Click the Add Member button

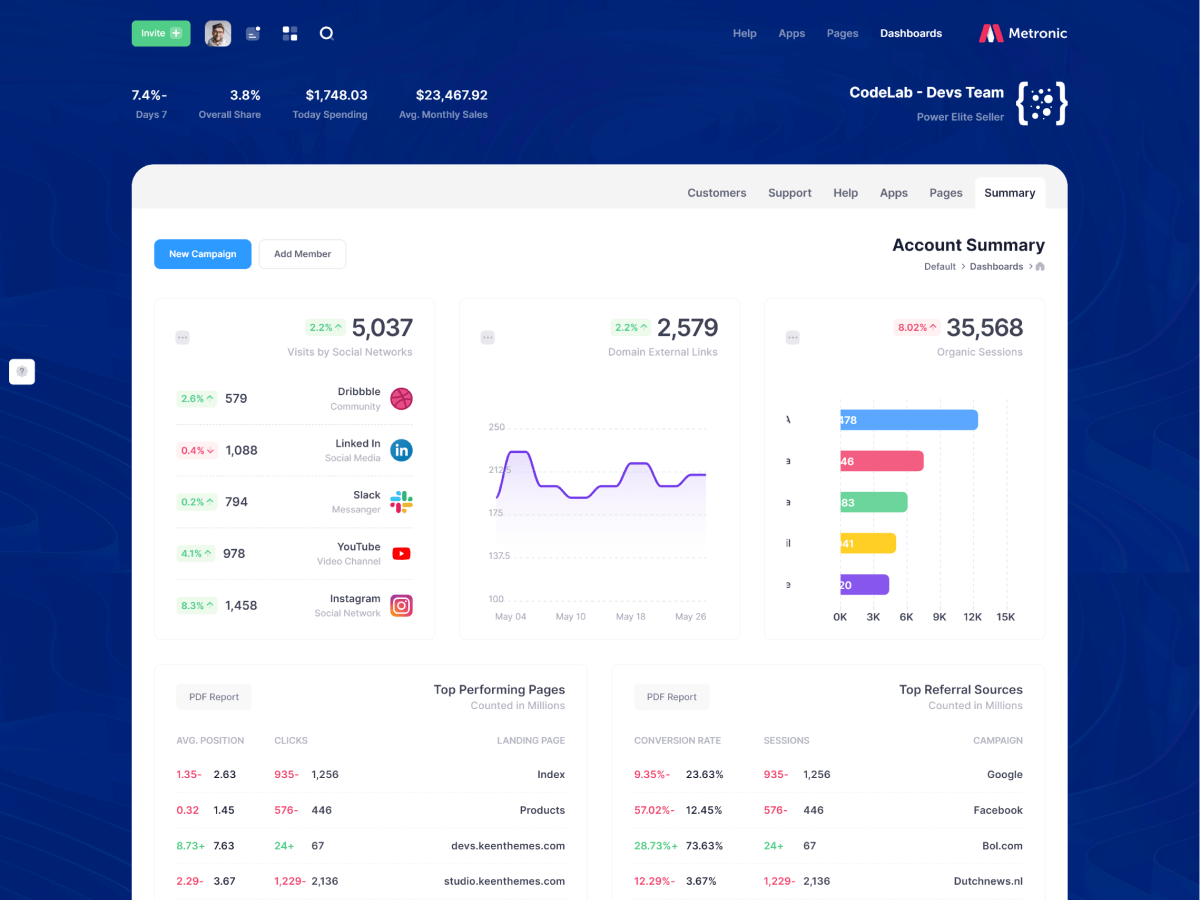pyautogui.click(x=302, y=254)
